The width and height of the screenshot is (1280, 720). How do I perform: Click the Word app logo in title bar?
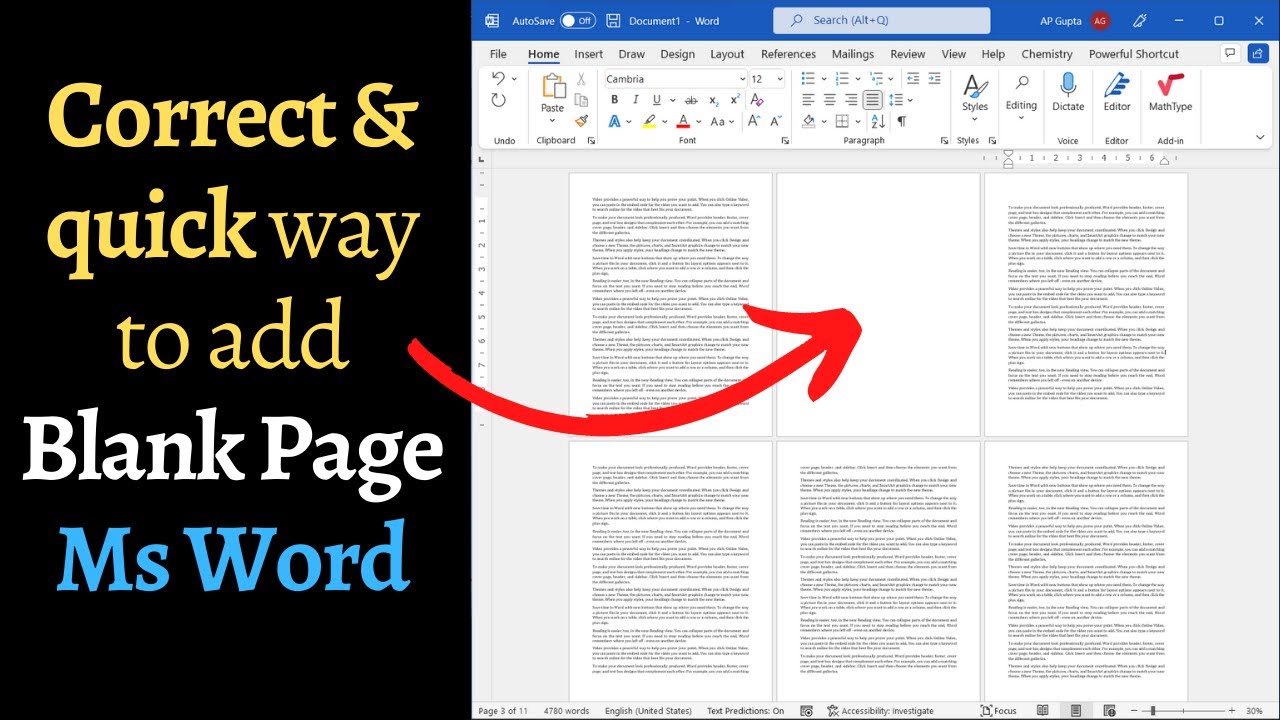pos(491,20)
